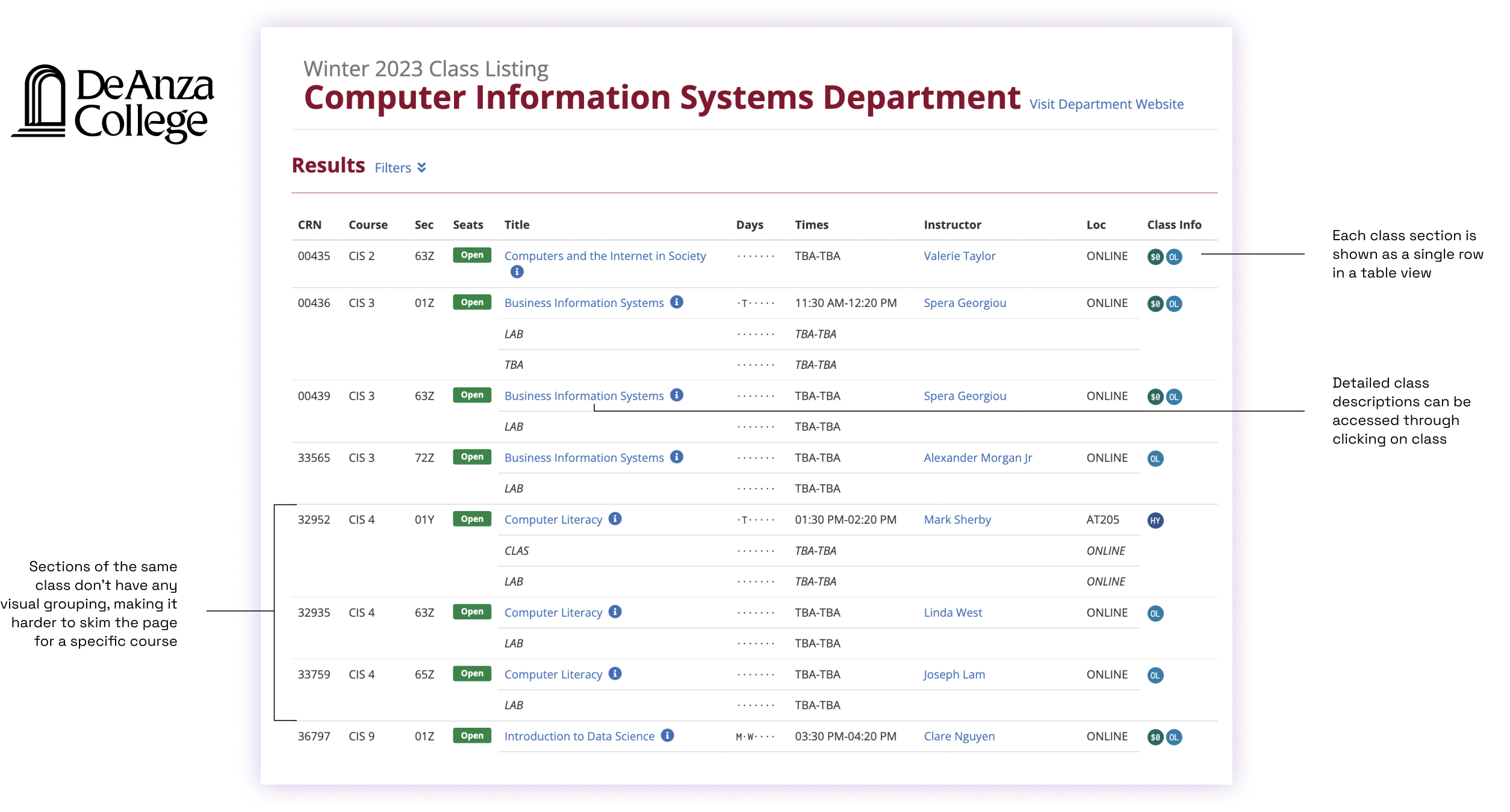Click HY hybrid badge in Mark Sherby row

(1155, 521)
